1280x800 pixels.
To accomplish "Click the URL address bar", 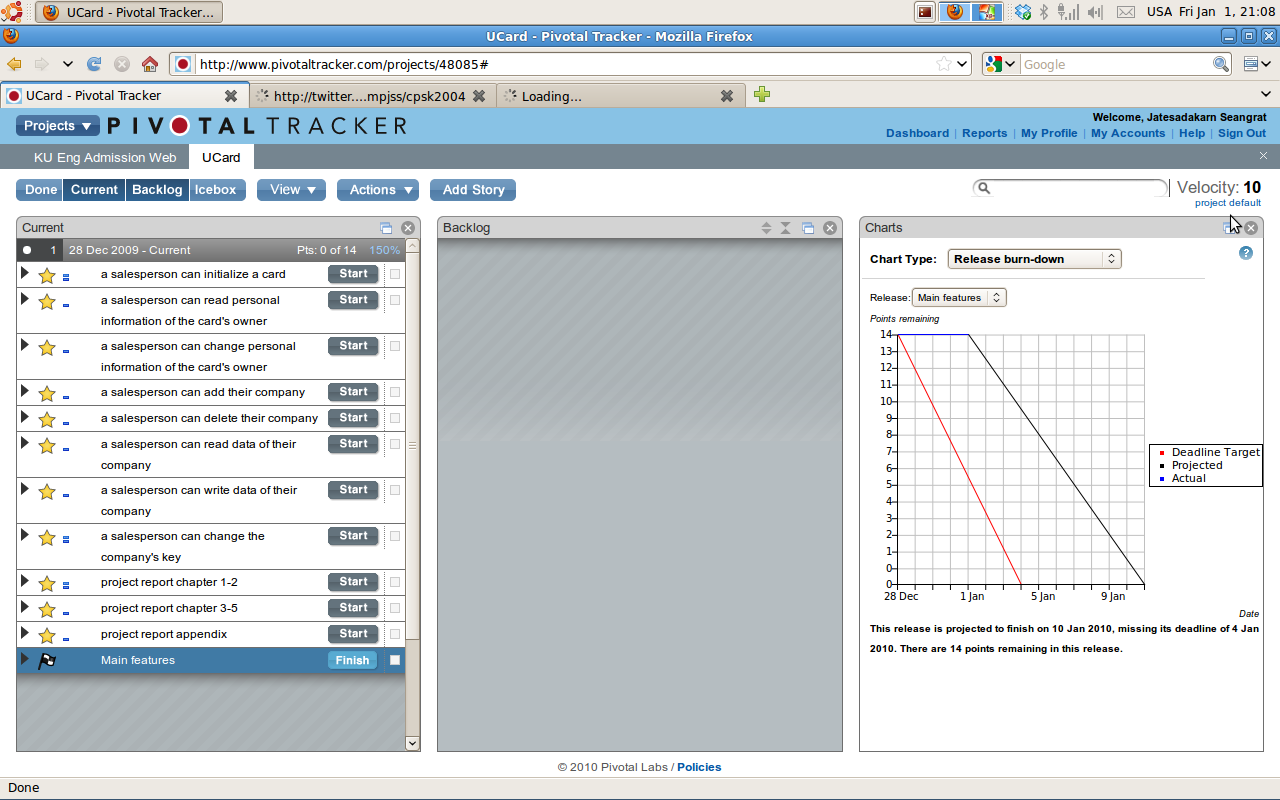I will [x=570, y=64].
